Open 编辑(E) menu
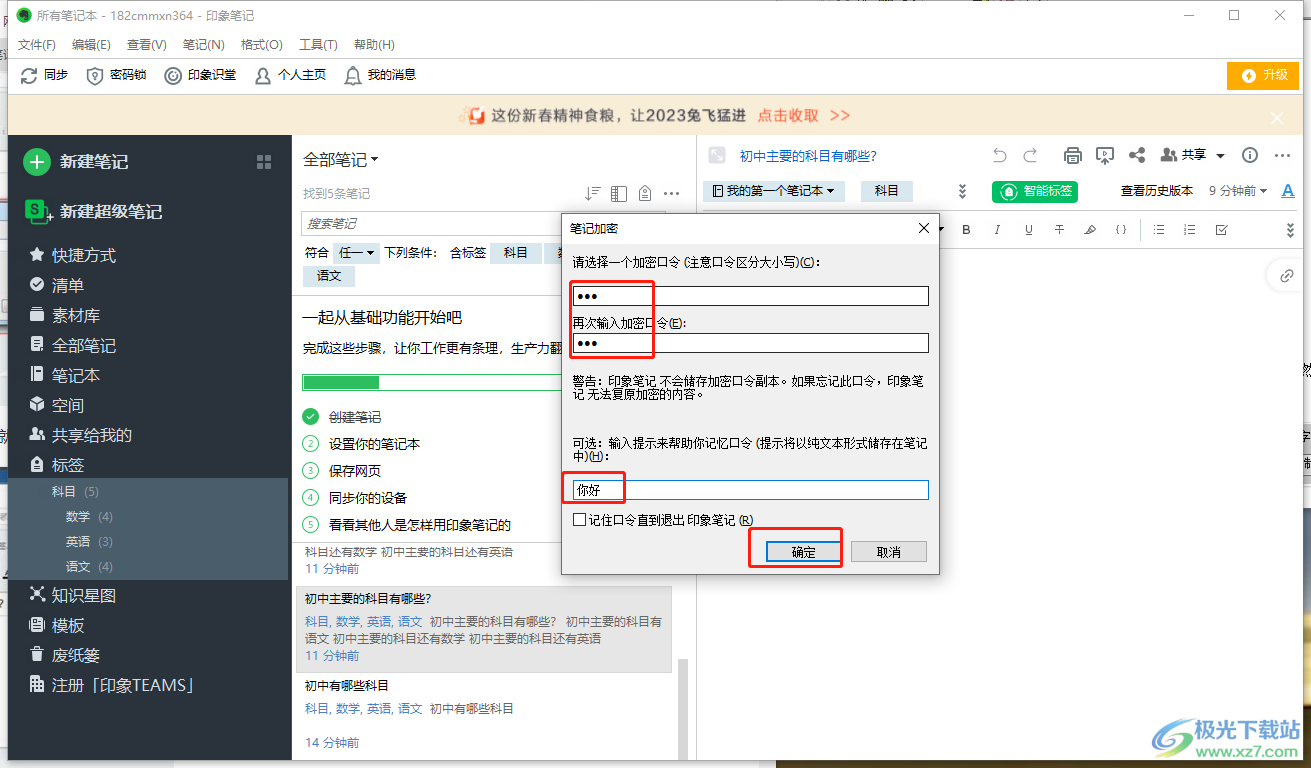Image resolution: width=1311 pixels, height=768 pixels. [x=92, y=45]
